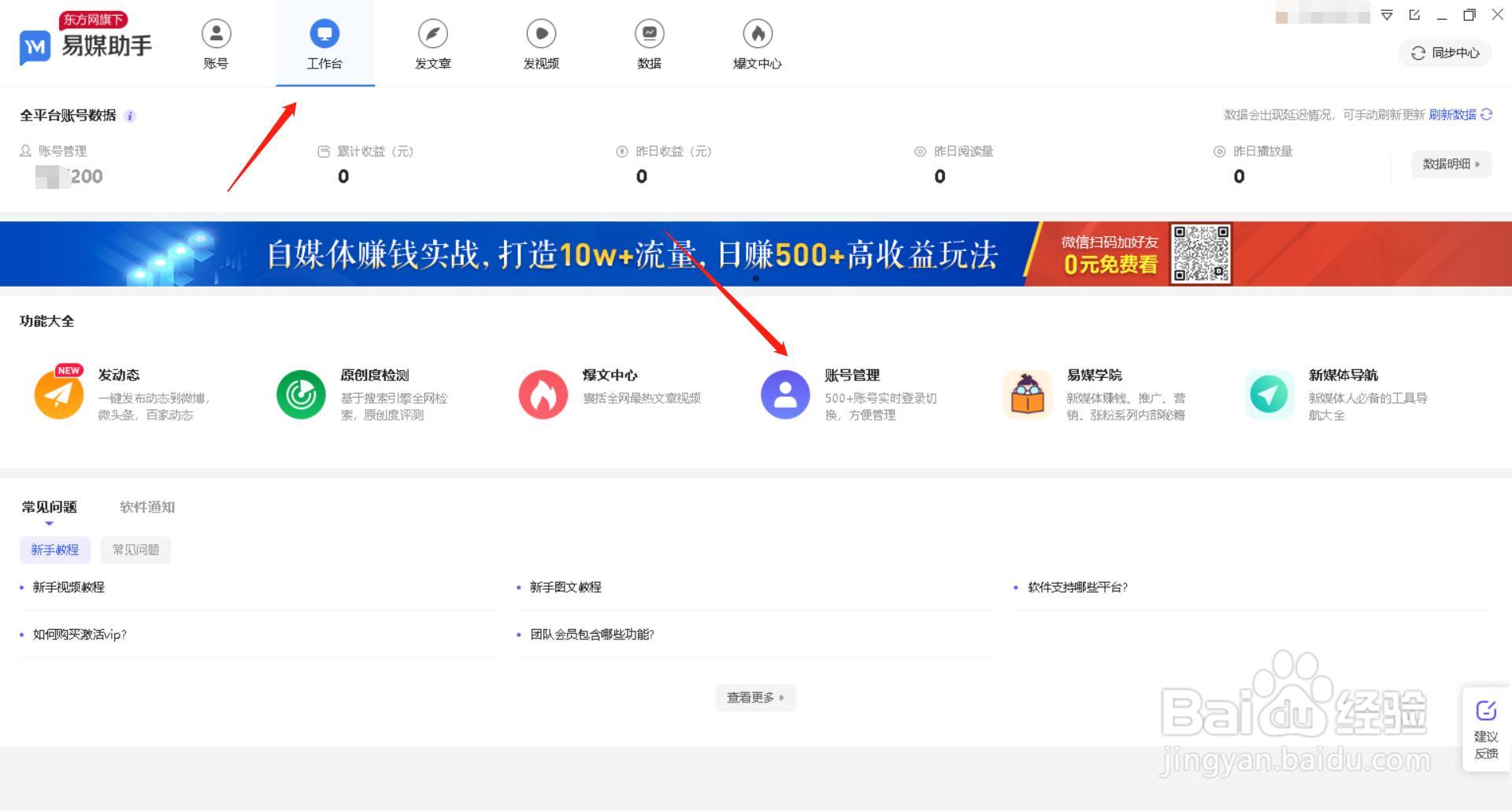This screenshot has height=811, width=1512.
Task: Open the 发文章 publish article icon
Action: [432, 34]
